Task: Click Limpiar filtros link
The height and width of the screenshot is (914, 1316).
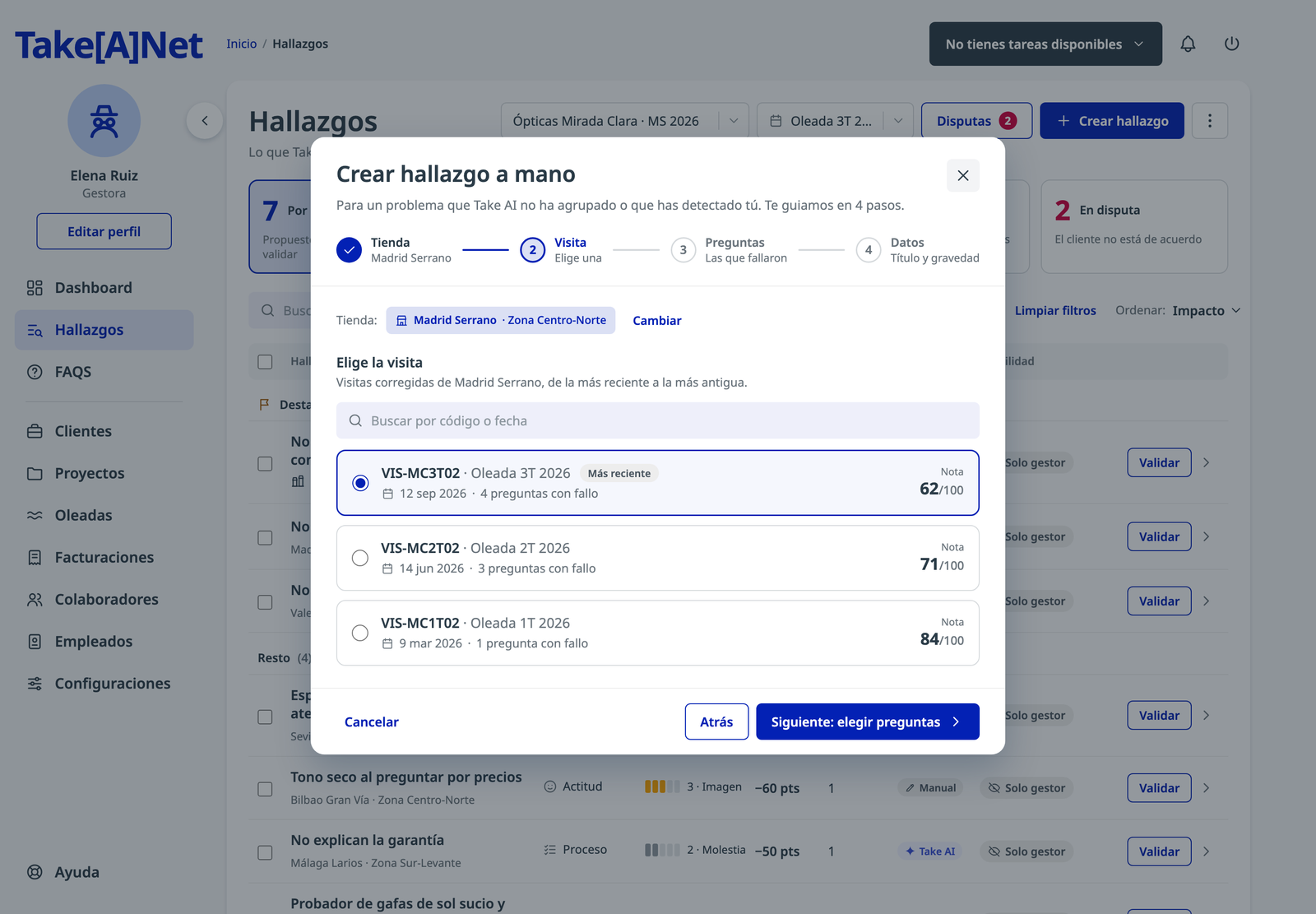Action: point(1055,310)
